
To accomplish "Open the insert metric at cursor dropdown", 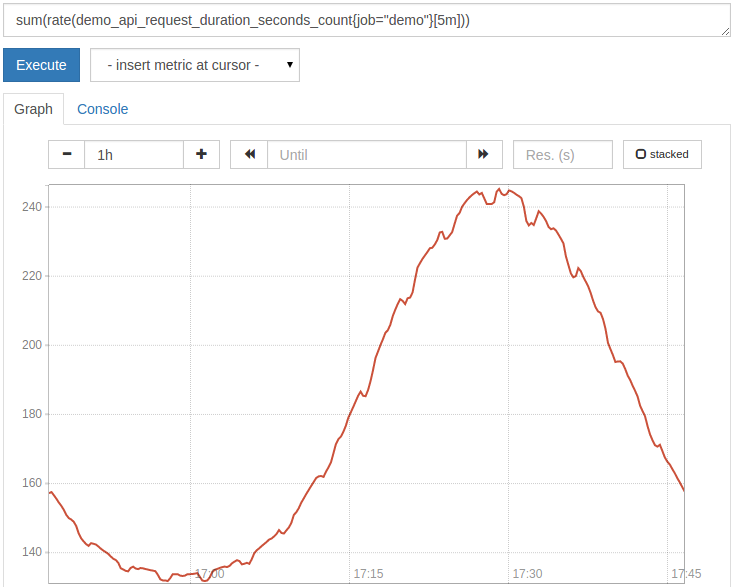I will (195, 65).
